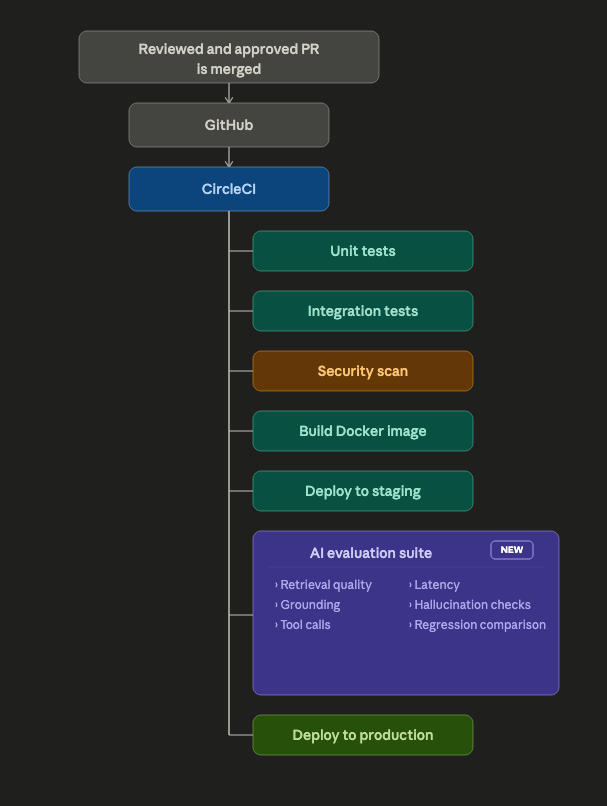Image resolution: width=607 pixels, height=806 pixels.
Task: Select the GitHub node
Action: coord(229,125)
